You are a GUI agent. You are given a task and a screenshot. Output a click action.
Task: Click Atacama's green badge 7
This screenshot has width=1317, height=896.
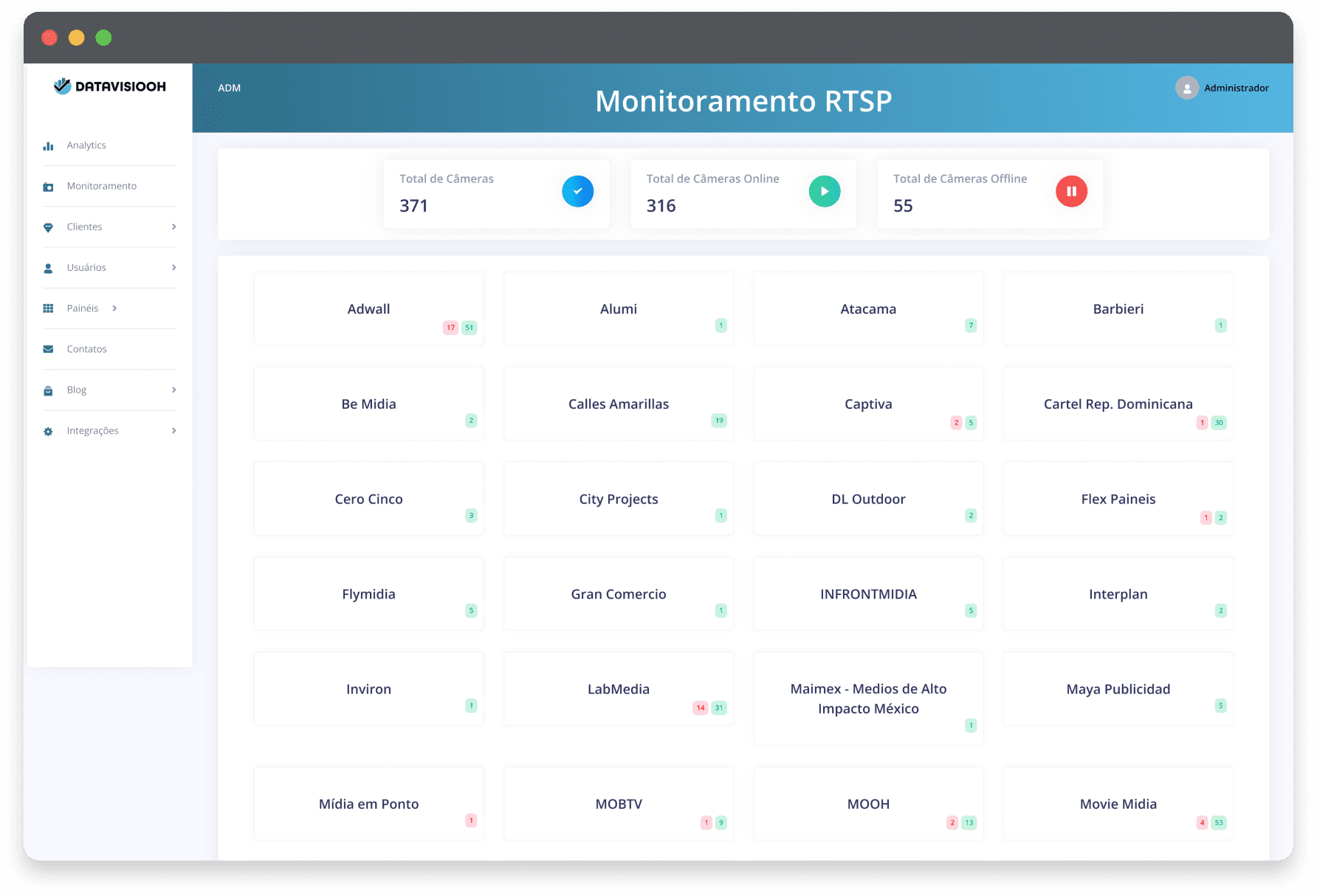click(x=971, y=325)
